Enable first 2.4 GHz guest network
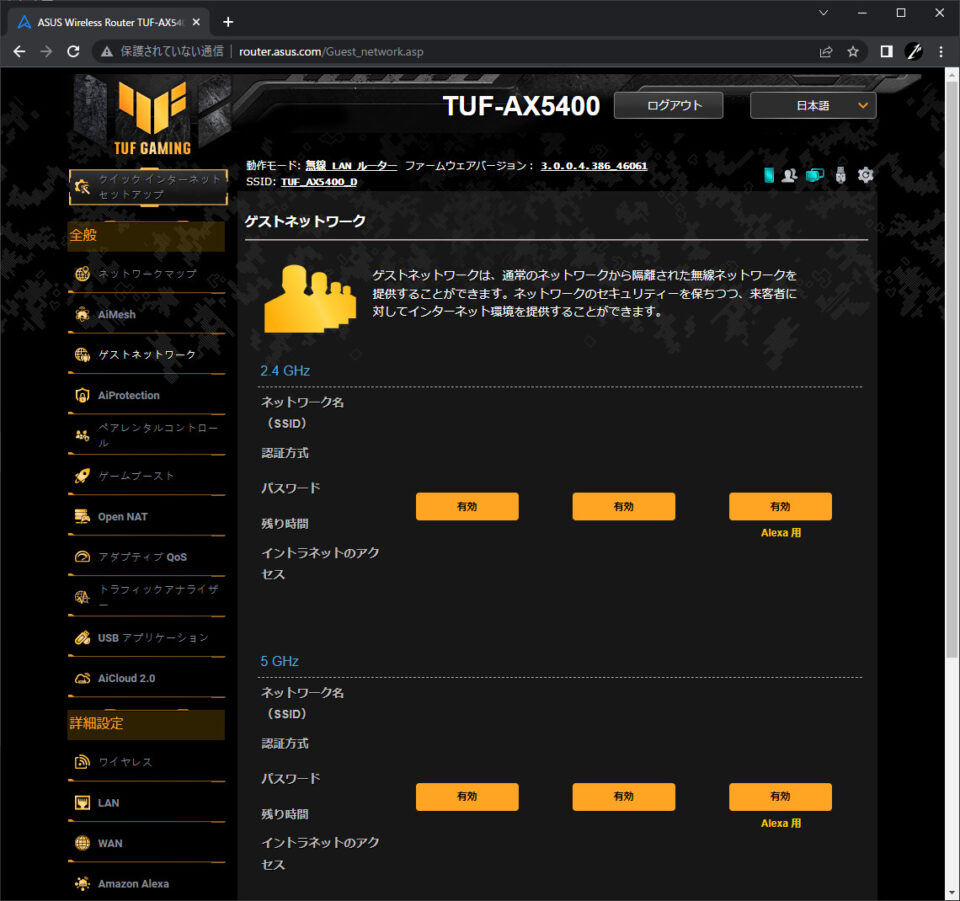This screenshot has width=960, height=901. tap(467, 506)
